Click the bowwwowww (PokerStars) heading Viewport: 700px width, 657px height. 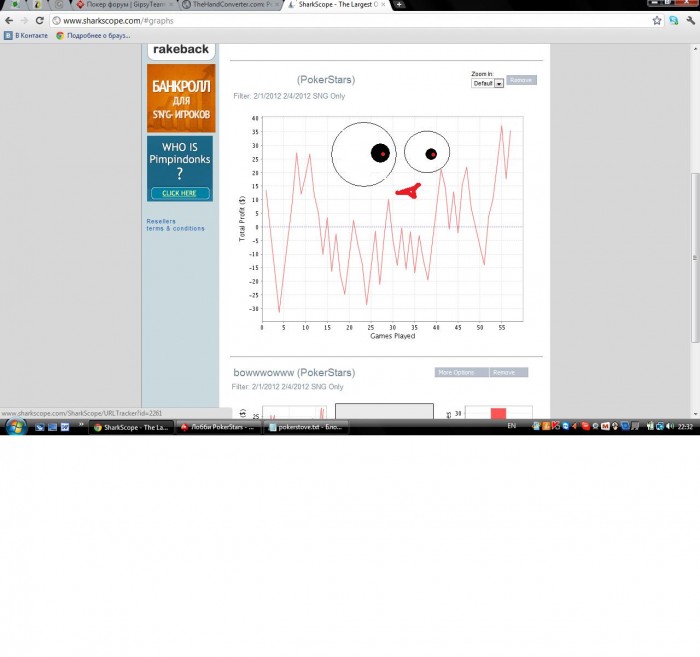point(294,373)
